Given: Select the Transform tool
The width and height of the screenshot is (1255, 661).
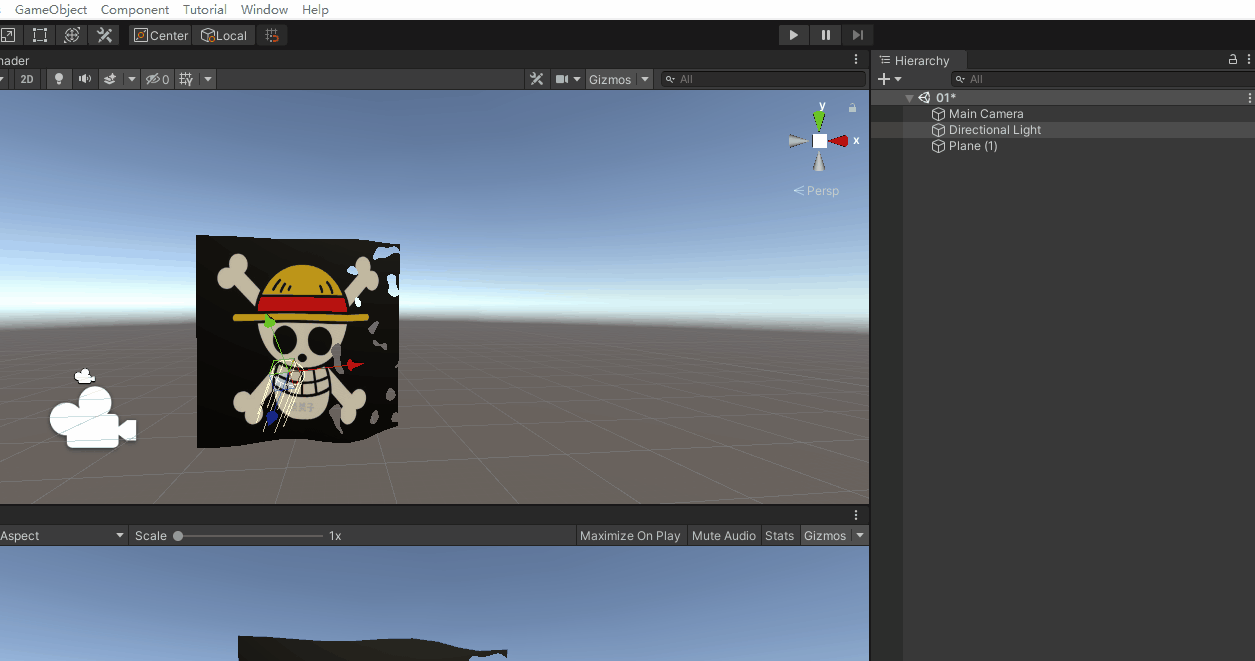Looking at the screenshot, I should (x=72, y=35).
